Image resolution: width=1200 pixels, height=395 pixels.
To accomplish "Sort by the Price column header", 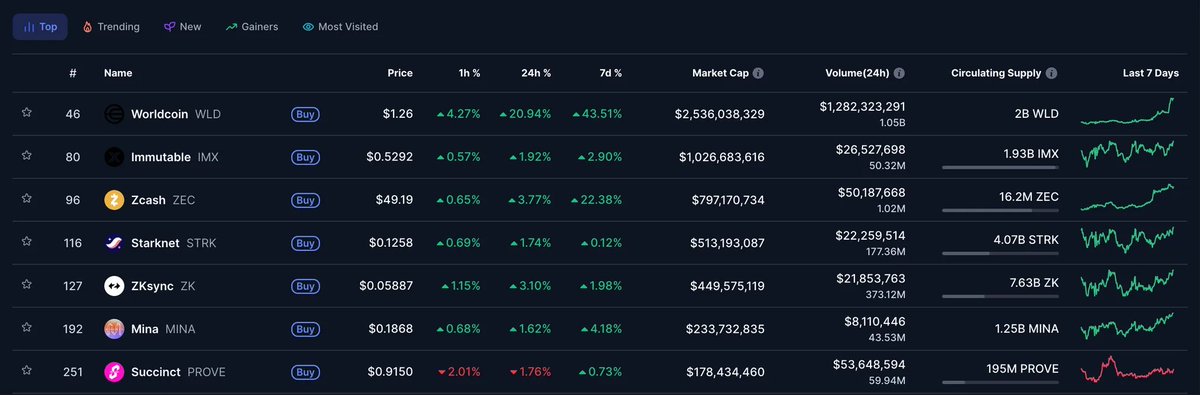I will [x=400, y=73].
